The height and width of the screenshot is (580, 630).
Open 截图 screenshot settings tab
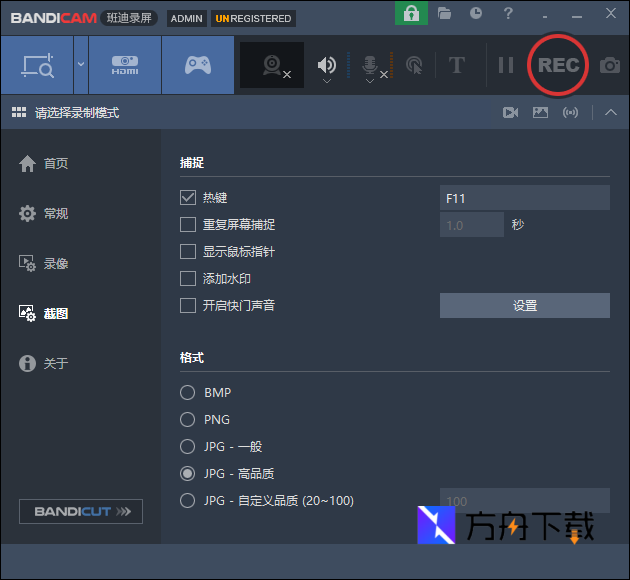(43, 313)
